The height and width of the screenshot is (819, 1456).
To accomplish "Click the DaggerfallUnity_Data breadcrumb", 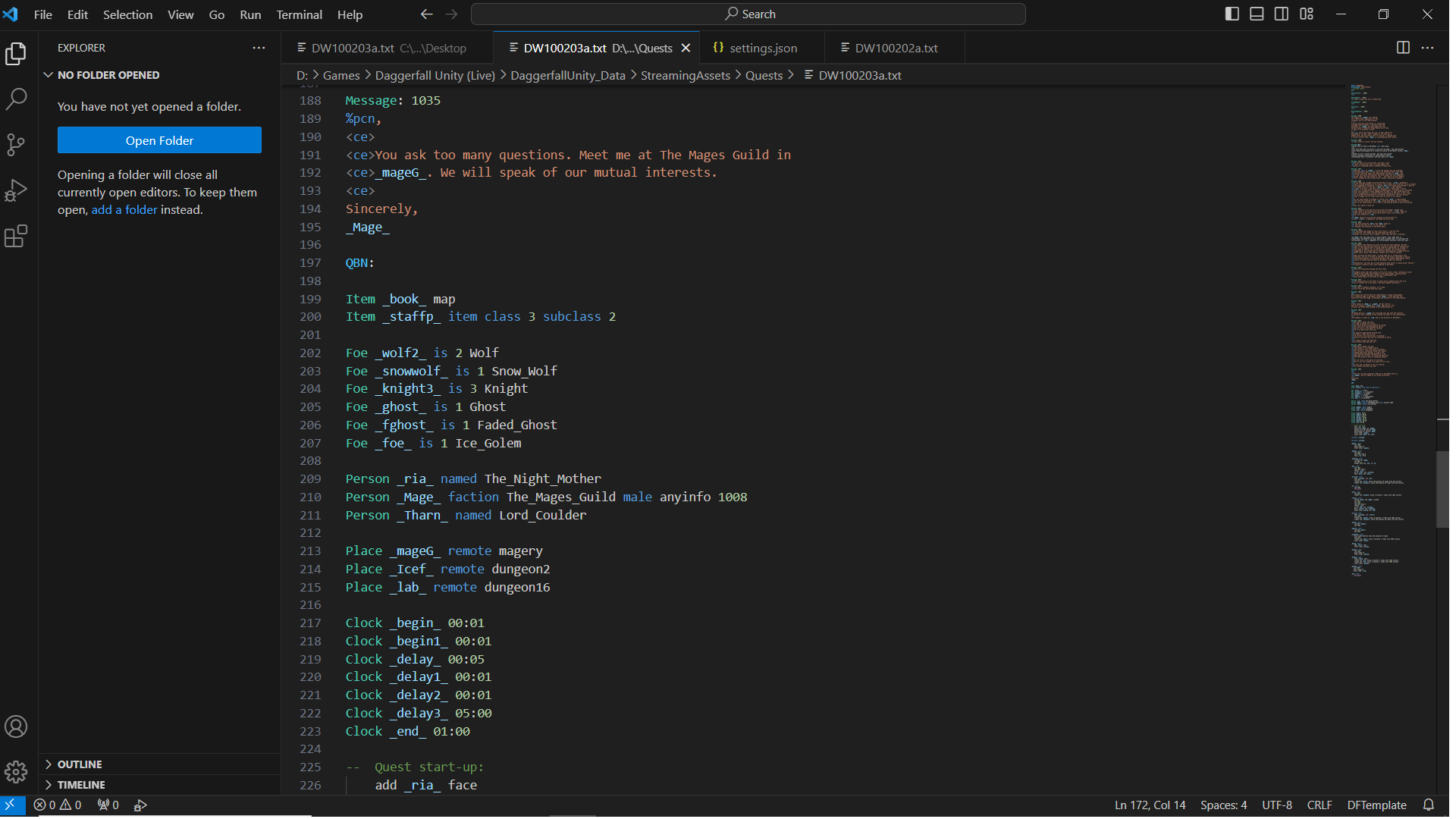I will pyautogui.click(x=568, y=75).
